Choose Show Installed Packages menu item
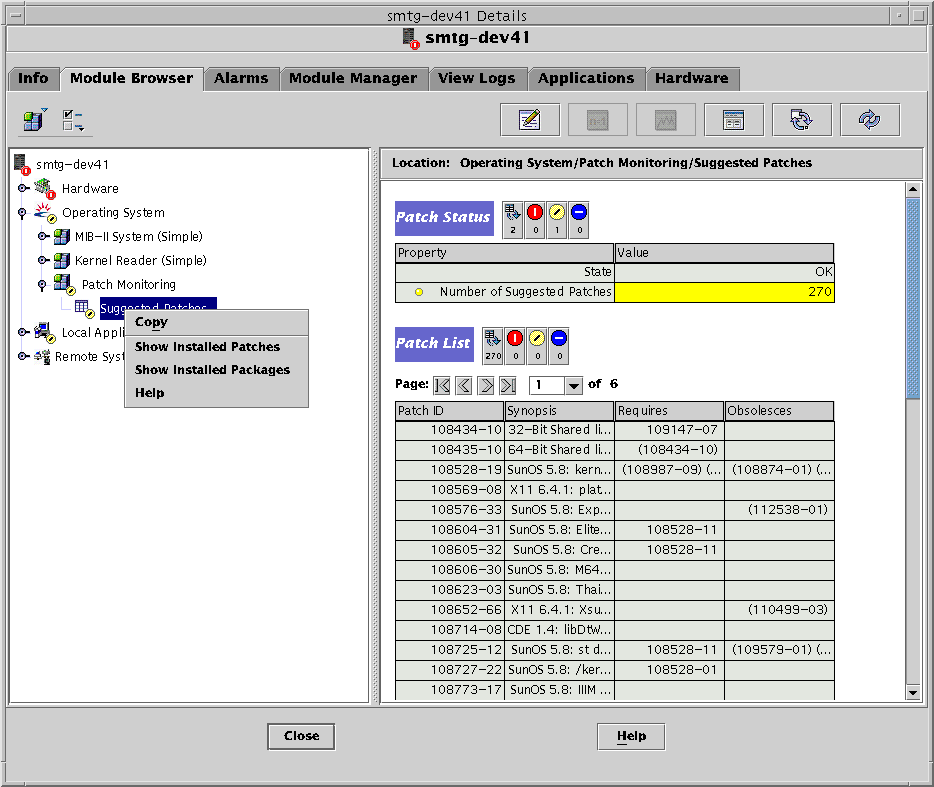This screenshot has width=934, height=787. tap(216, 370)
